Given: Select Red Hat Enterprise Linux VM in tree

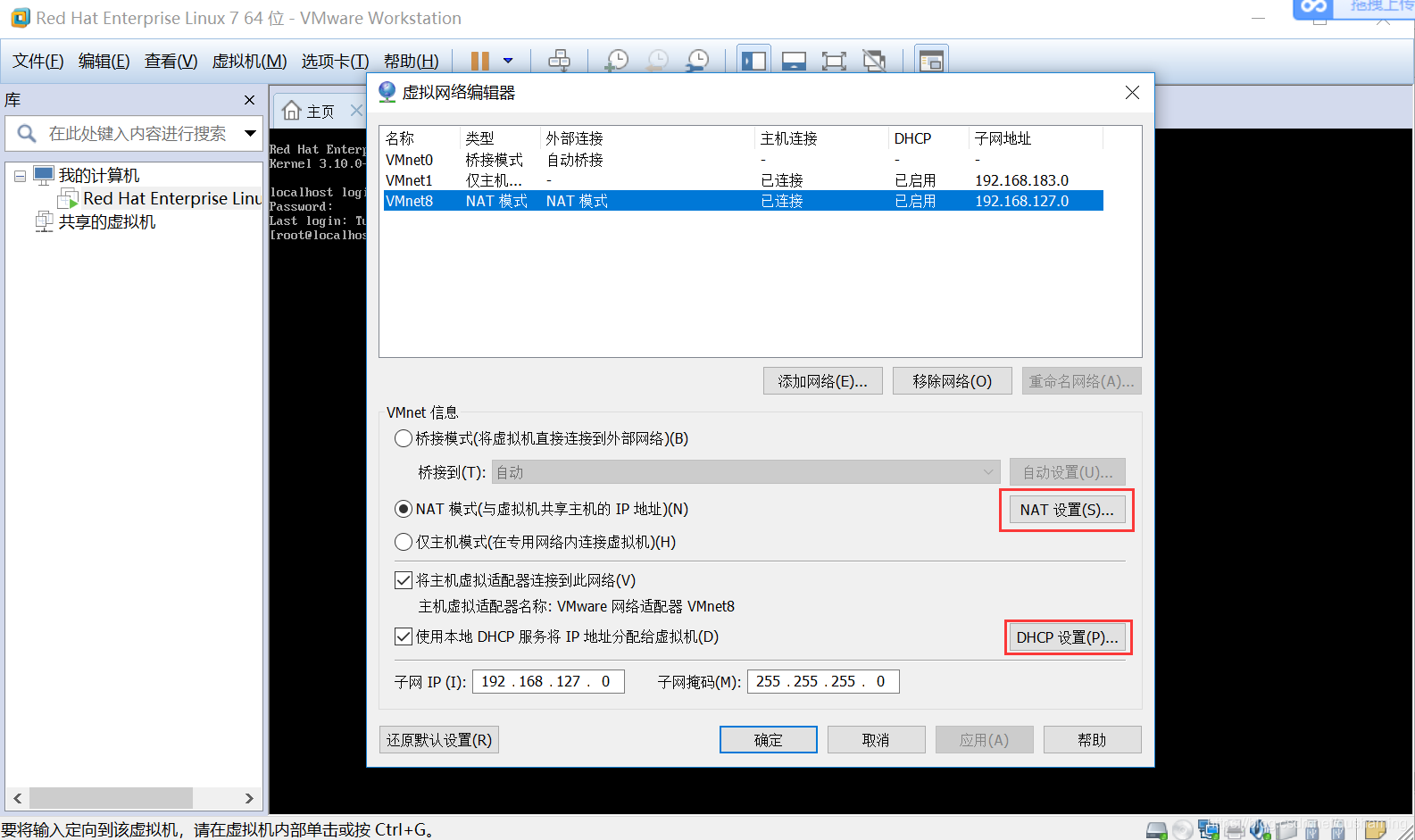Looking at the screenshot, I should (171, 199).
